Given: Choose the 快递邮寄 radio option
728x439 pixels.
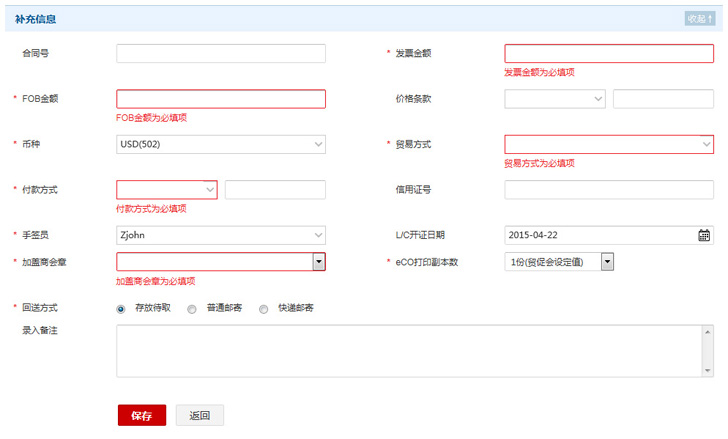Looking at the screenshot, I should [264, 309].
